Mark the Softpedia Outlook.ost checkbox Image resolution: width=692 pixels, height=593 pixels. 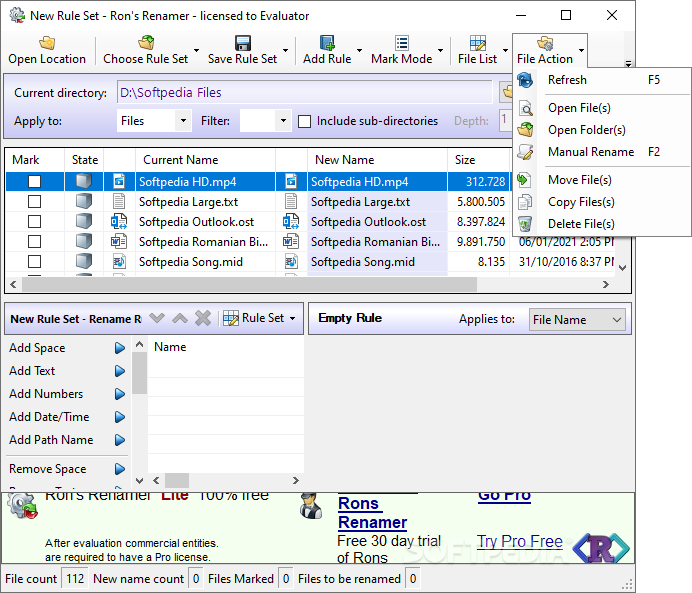[34, 221]
